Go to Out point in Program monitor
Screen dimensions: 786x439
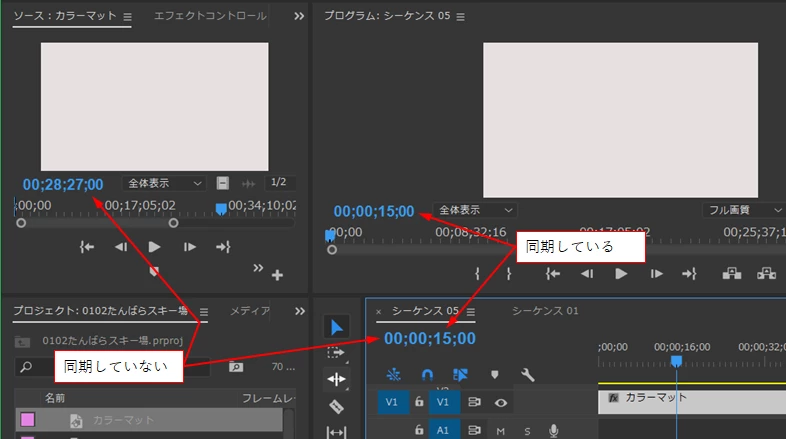689,274
